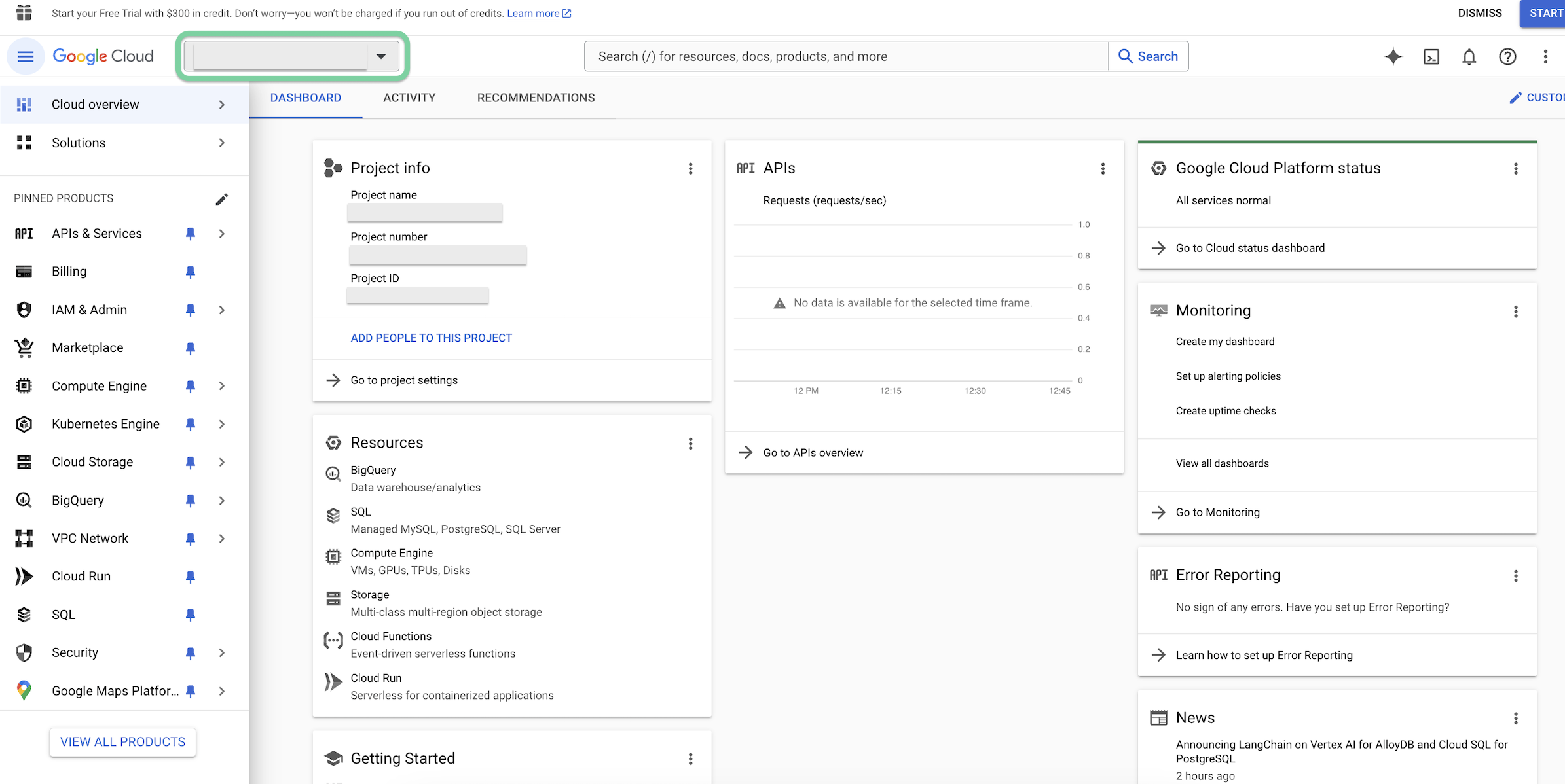Image resolution: width=1565 pixels, height=784 pixels.
Task: Open the notifications bell
Action: tap(1469, 56)
